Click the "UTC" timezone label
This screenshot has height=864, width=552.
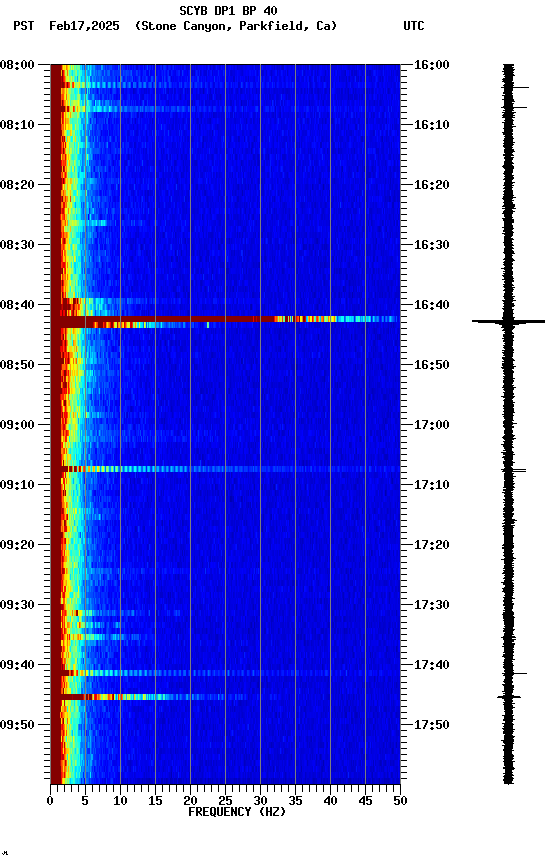tap(414, 26)
